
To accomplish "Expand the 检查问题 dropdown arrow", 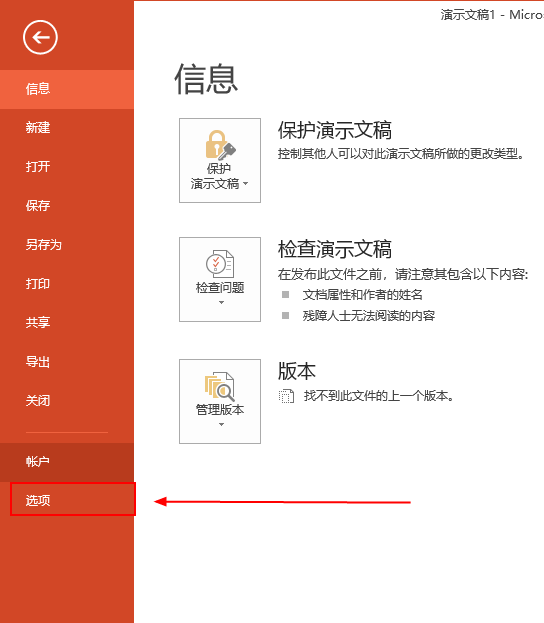I will click(221, 302).
